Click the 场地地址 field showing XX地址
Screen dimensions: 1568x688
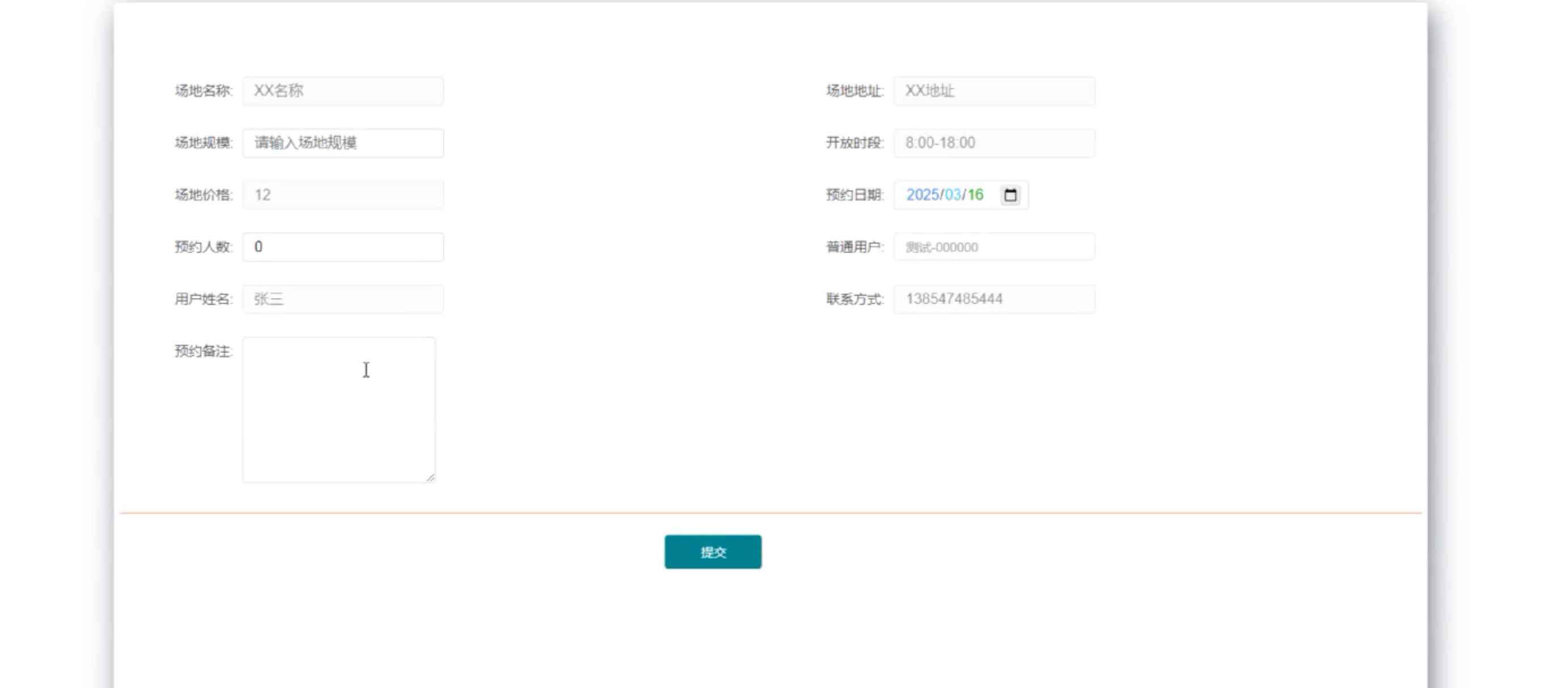coord(994,91)
